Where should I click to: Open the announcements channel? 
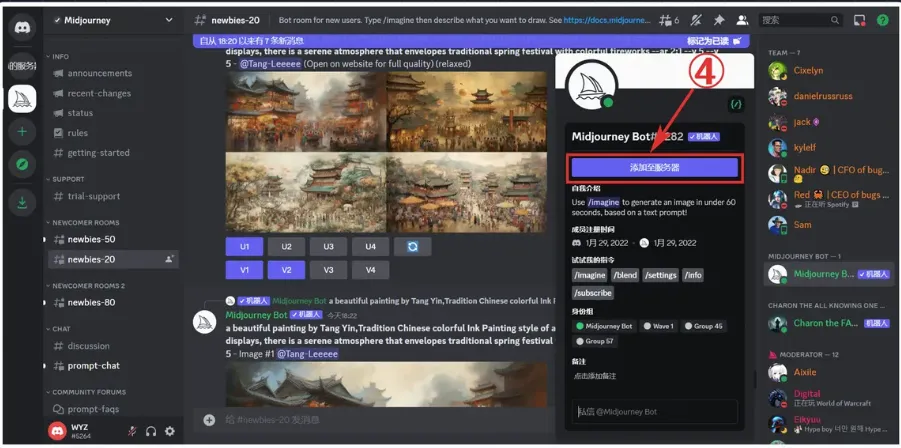point(99,73)
